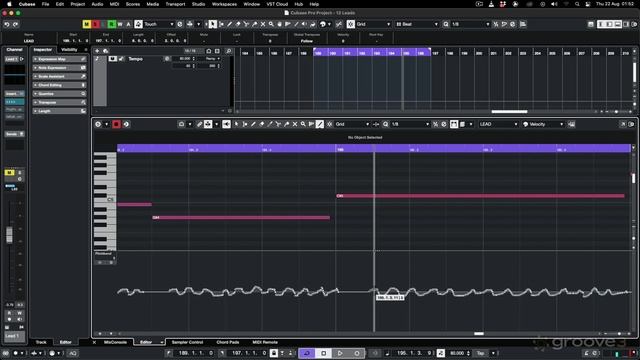
Task: Choose the Erase tool in main toolbar
Action: [x=238, y=24]
